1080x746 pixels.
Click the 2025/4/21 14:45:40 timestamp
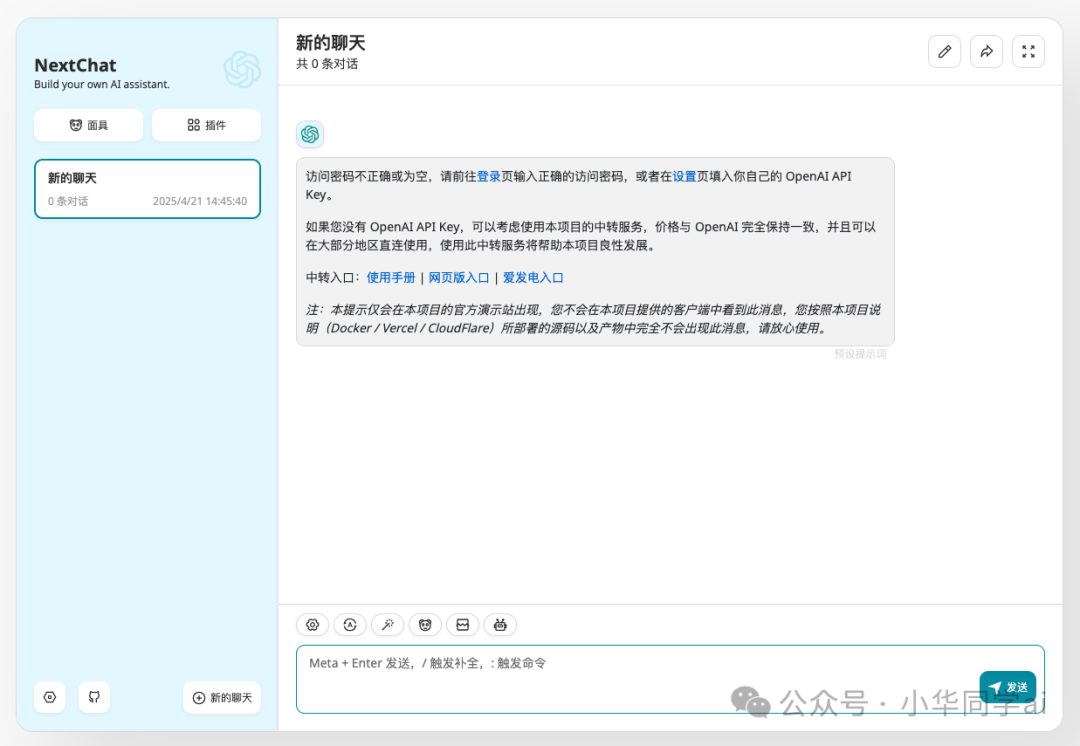click(x=200, y=201)
